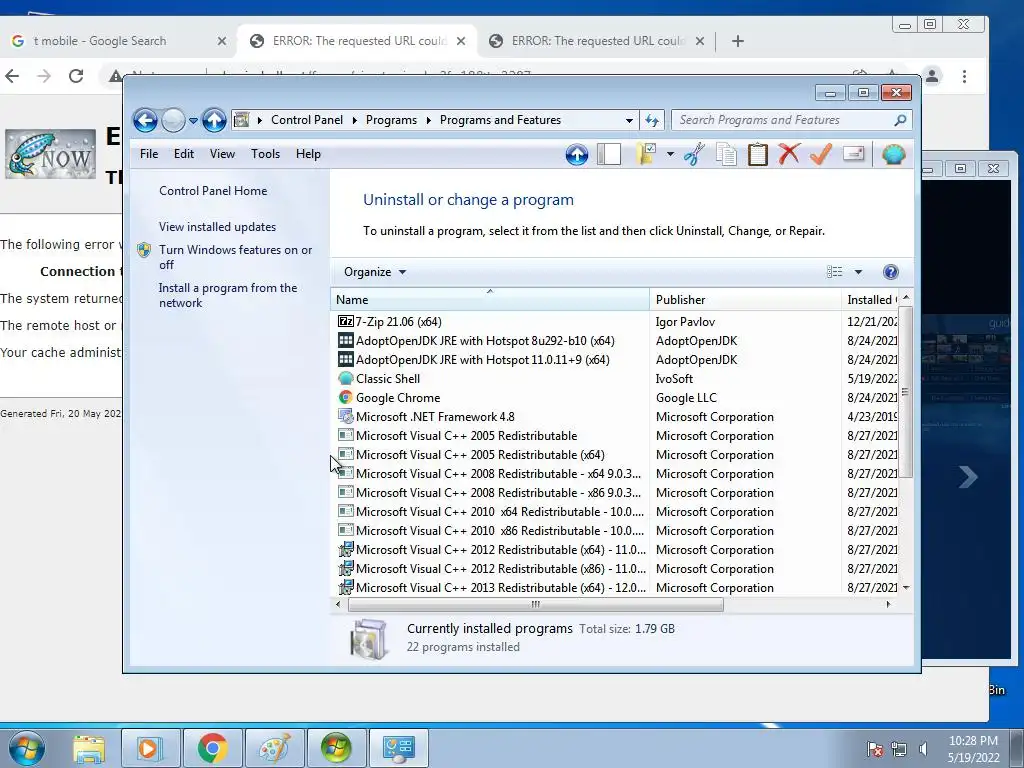1024x768 pixels.
Task: Click Chrome's back arrow icon
Action: tap(12, 76)
